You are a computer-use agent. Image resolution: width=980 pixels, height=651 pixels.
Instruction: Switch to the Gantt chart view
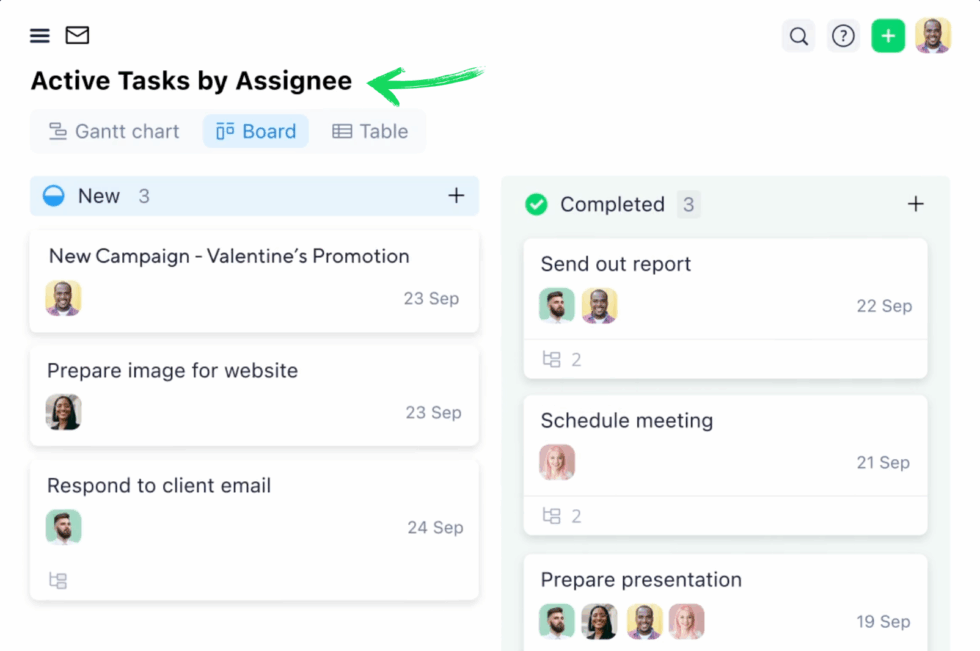pyautogui.click(x=114, y=131)
